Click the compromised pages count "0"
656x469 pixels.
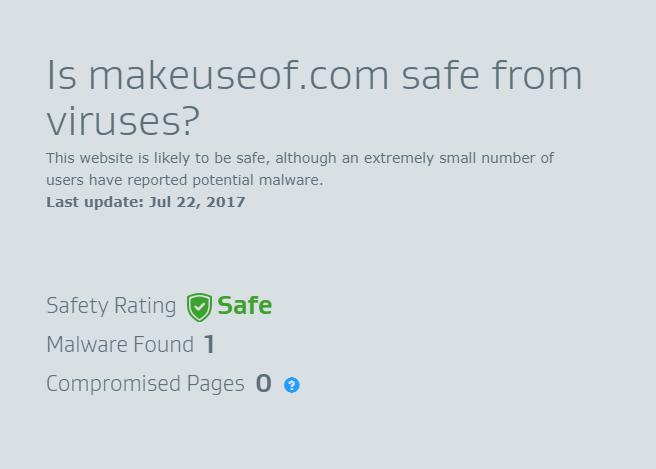pyautogui.click(x=263, y=384)
